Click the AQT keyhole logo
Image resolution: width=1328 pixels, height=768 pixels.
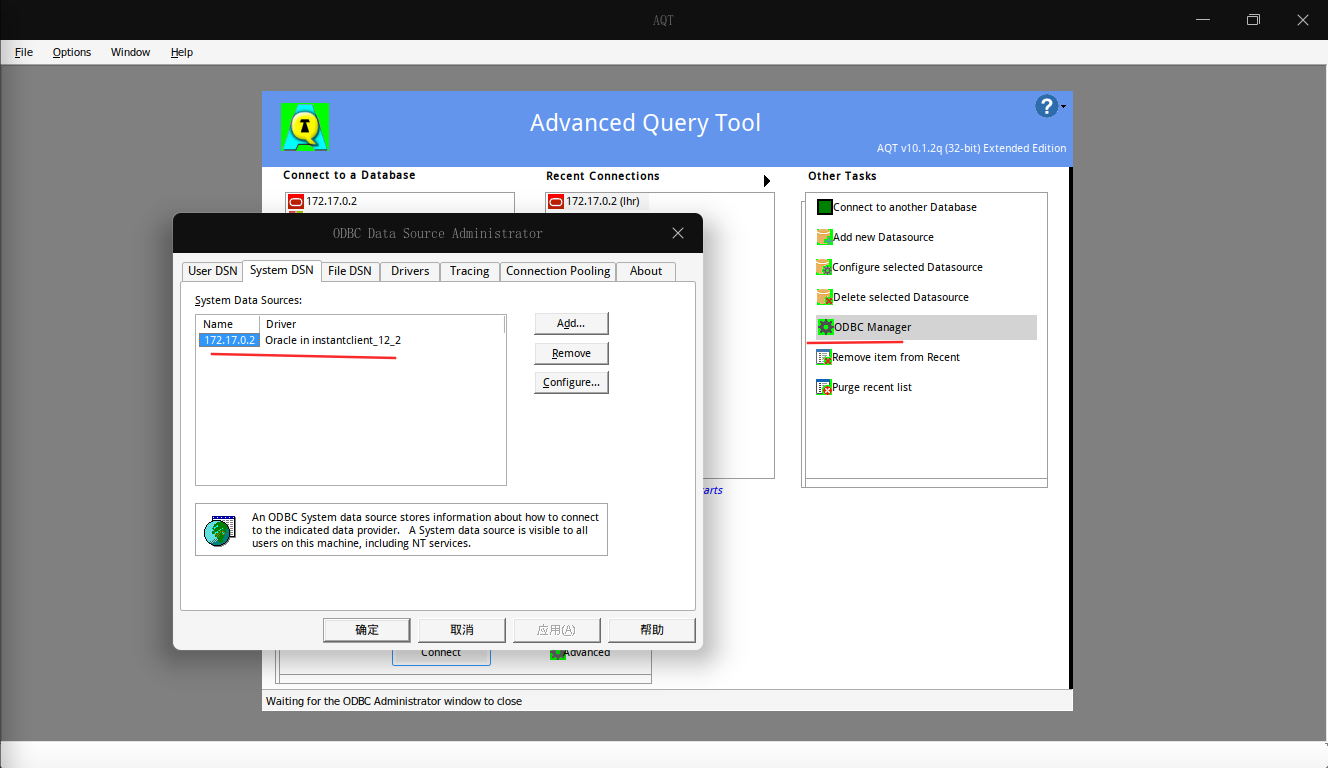[x=306, y=127]
